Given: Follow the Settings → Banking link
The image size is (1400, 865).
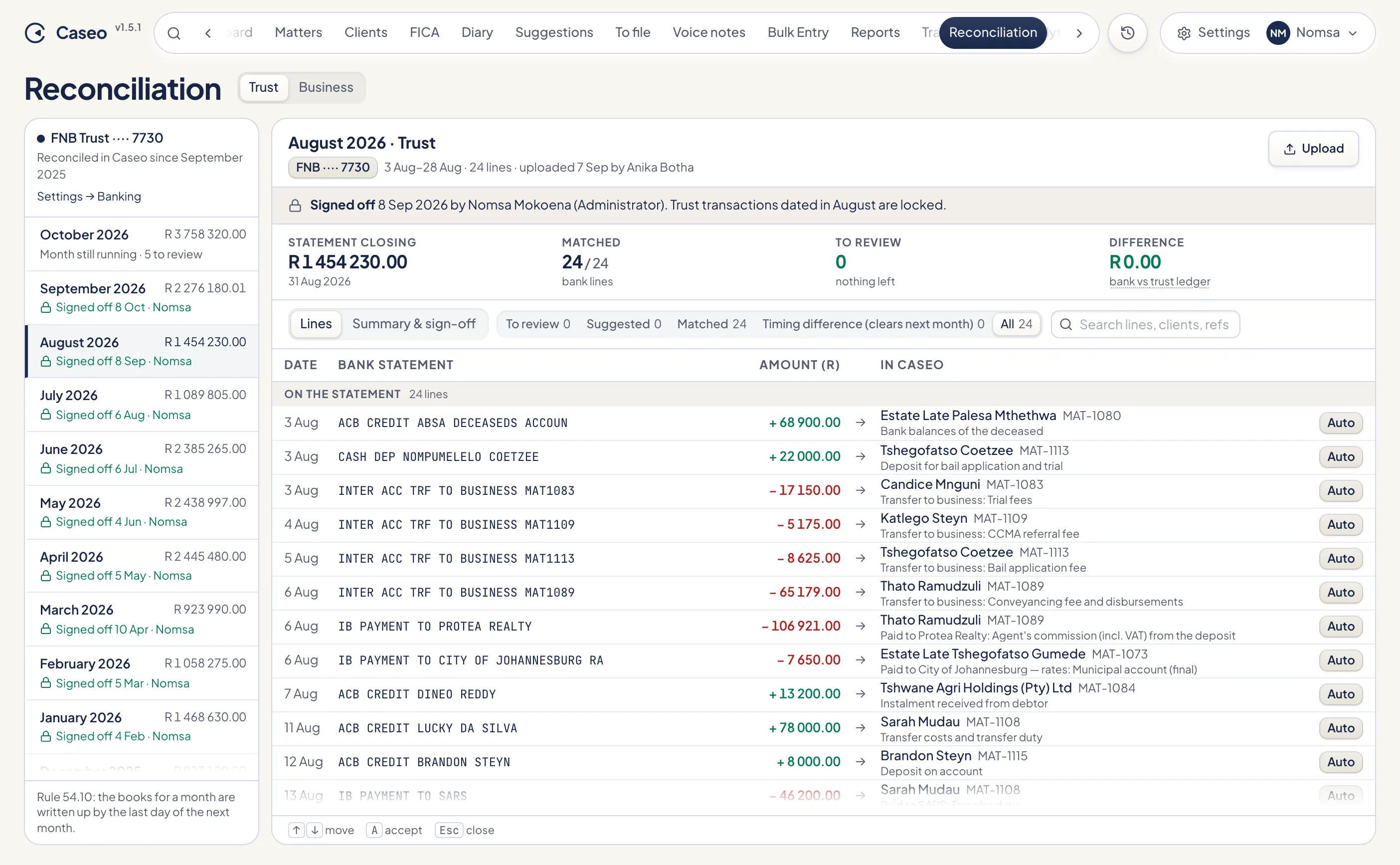Looking at the screenshot, I should 89,197.
